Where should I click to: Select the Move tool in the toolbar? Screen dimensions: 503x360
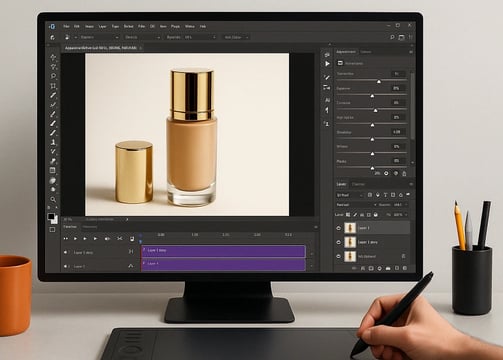pyautogui.click(x=53, y=57)
